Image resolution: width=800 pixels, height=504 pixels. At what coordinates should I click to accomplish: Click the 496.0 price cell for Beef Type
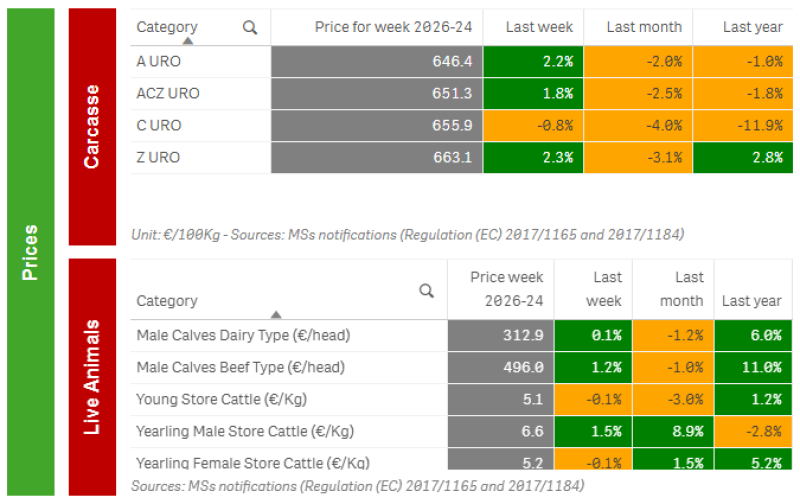pyautogui.click(x=501, y=367)
